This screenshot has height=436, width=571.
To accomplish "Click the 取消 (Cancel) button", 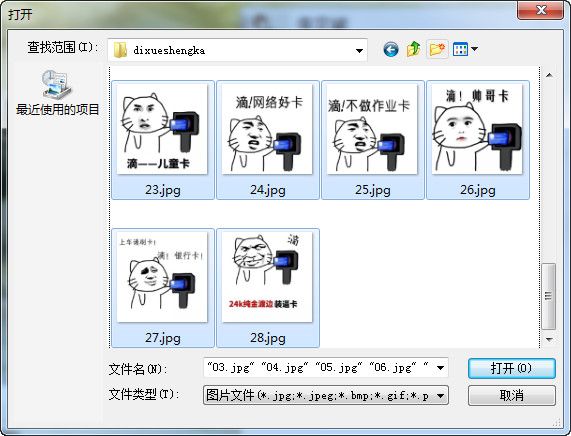I will point(512,395).
